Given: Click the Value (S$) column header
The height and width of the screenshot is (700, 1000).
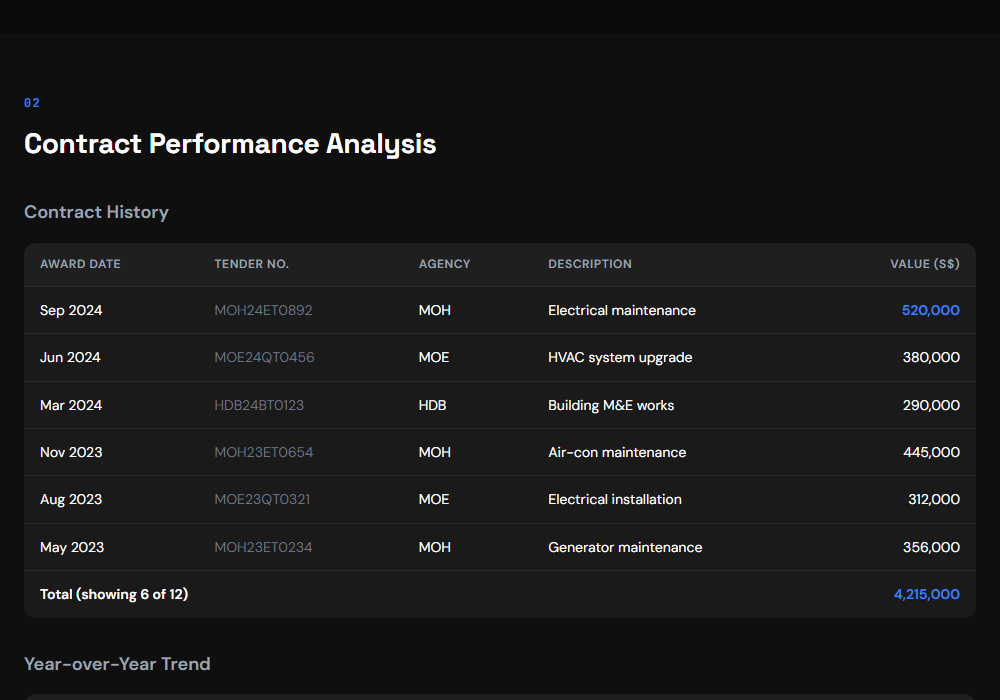Looking at the screenshot, I should point(924,264).
